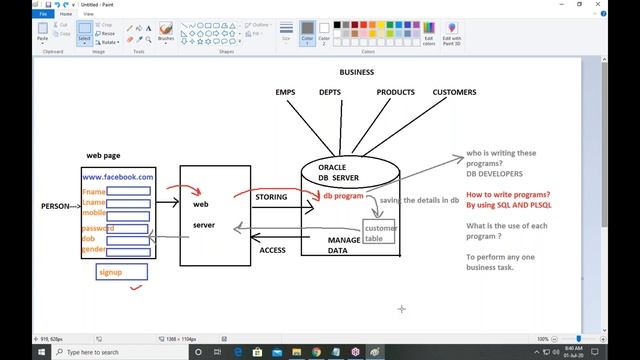Click the Copy icon

point(62,34)
